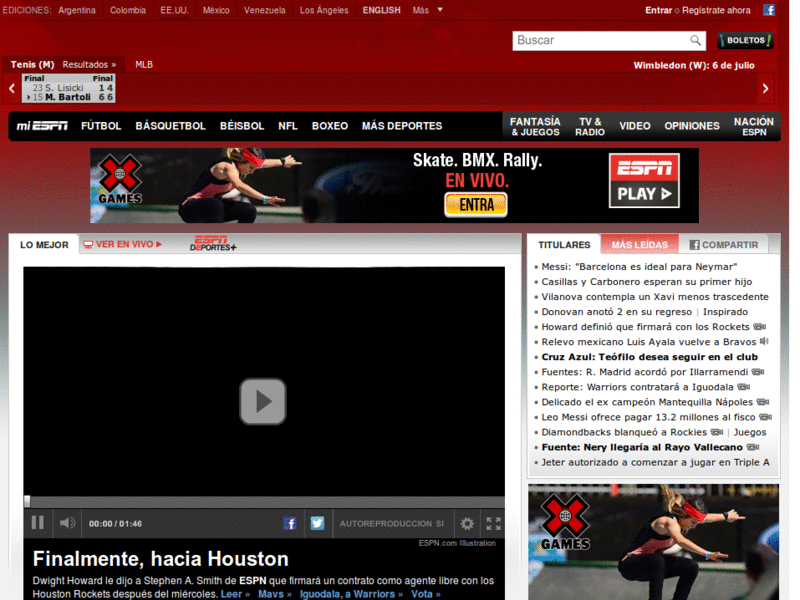
Task: Click video icon next to Iguodala headline
Action: tap(743, 387)
